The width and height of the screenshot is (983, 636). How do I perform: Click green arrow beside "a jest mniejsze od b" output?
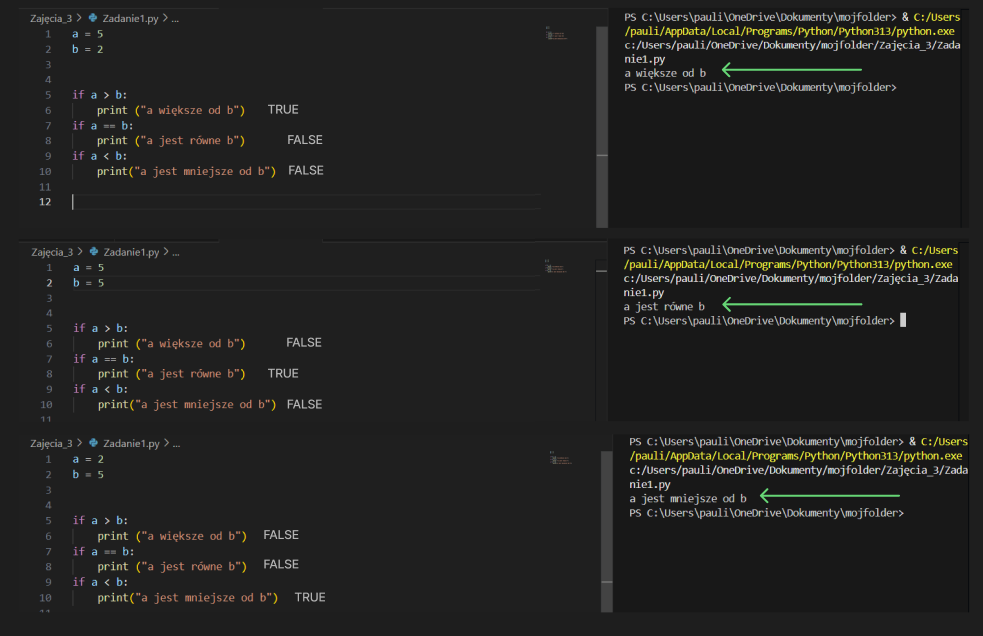(x=830, y=495)
